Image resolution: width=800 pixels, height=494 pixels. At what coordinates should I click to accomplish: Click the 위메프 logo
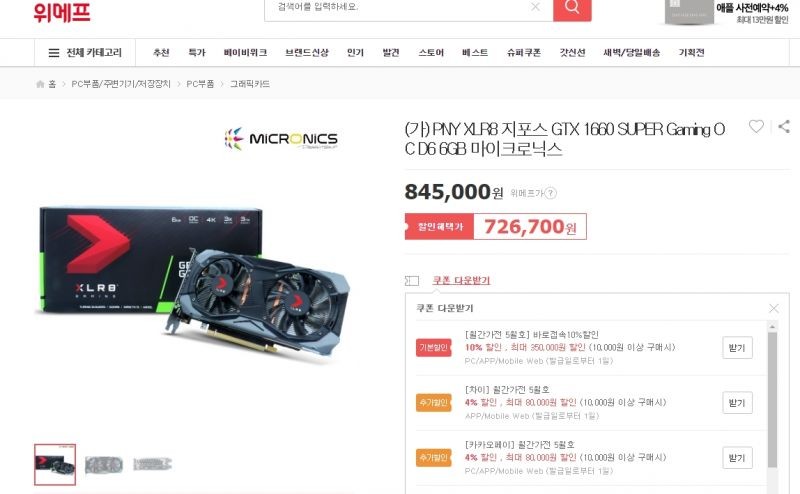tap(62, 12)
